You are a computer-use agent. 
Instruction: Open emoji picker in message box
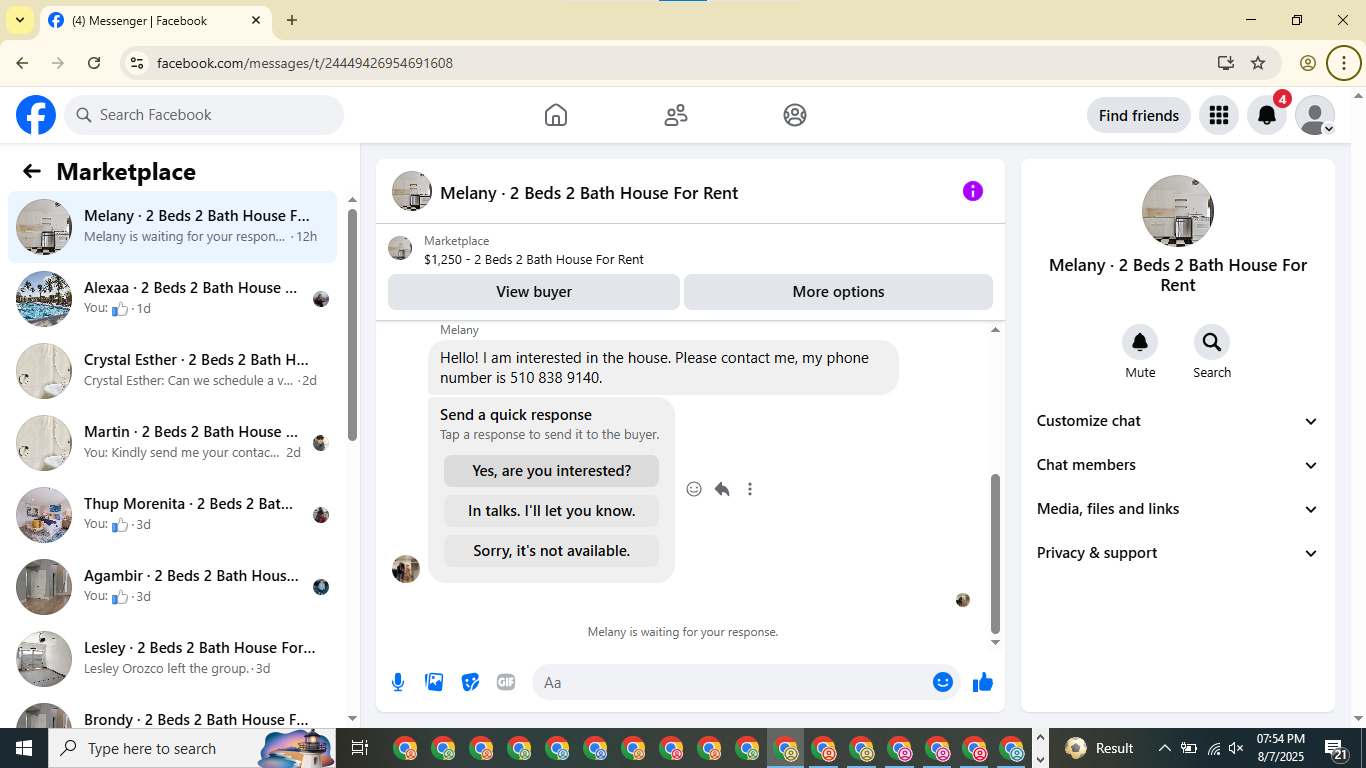pos(942,682)
